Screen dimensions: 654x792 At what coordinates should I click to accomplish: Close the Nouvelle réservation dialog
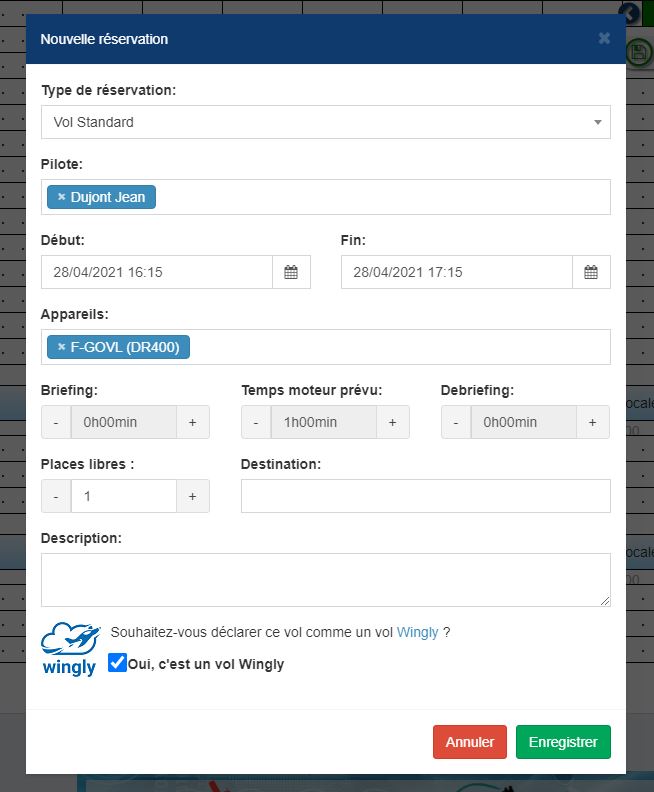604,39
